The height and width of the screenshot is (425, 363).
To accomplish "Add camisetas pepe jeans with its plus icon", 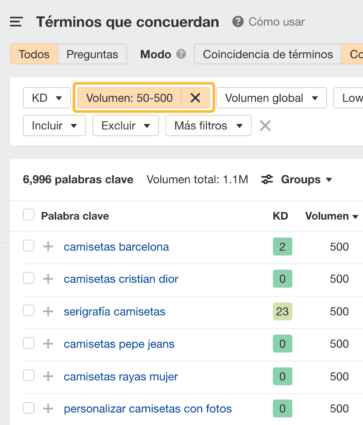I will [48, 344].
